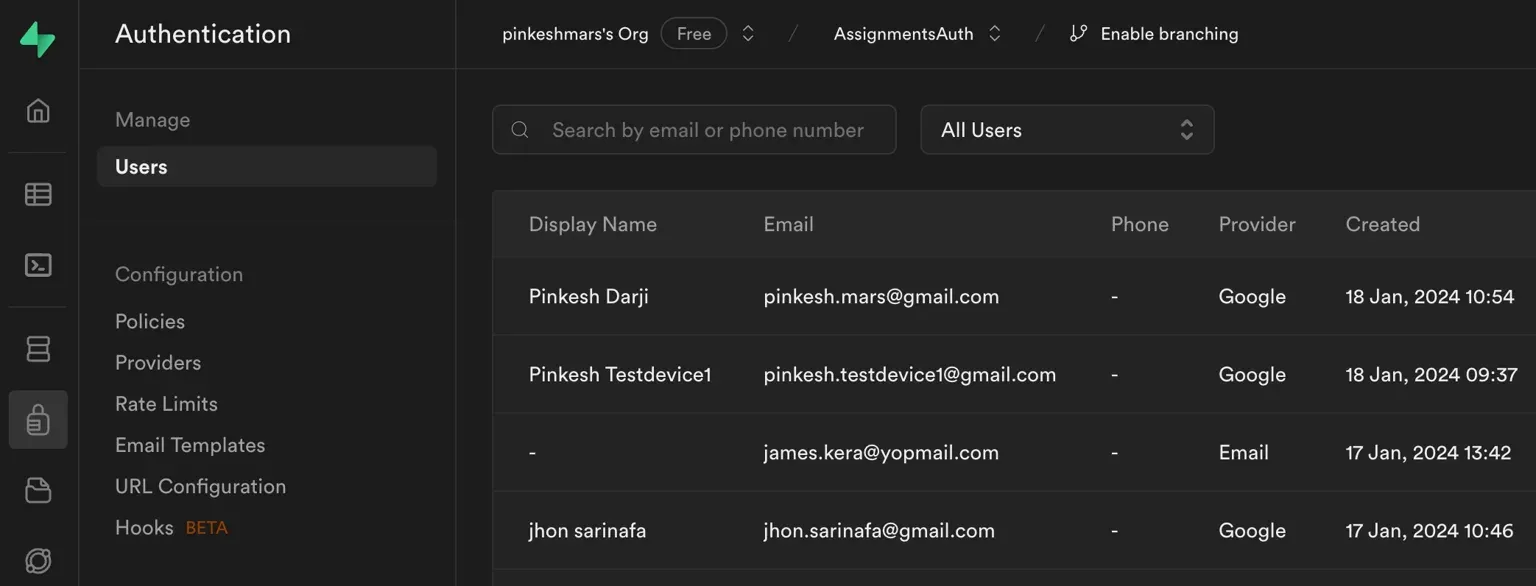Click the Display Name column header
The image size is (1536, 586).
coord(593,224)
